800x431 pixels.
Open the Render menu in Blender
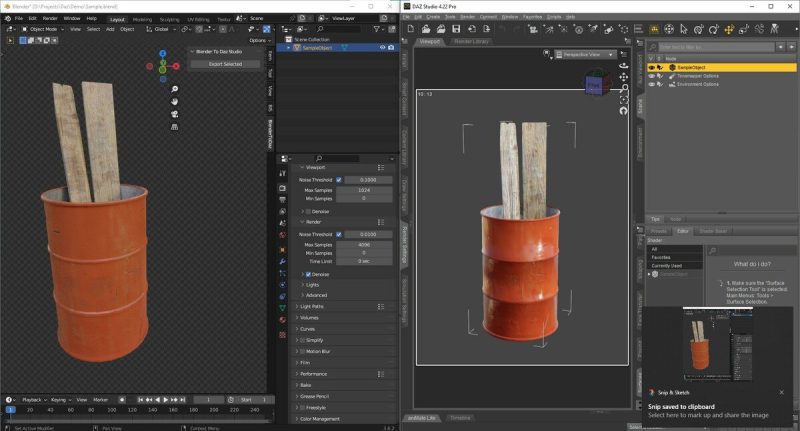click(x=50, y=18)
